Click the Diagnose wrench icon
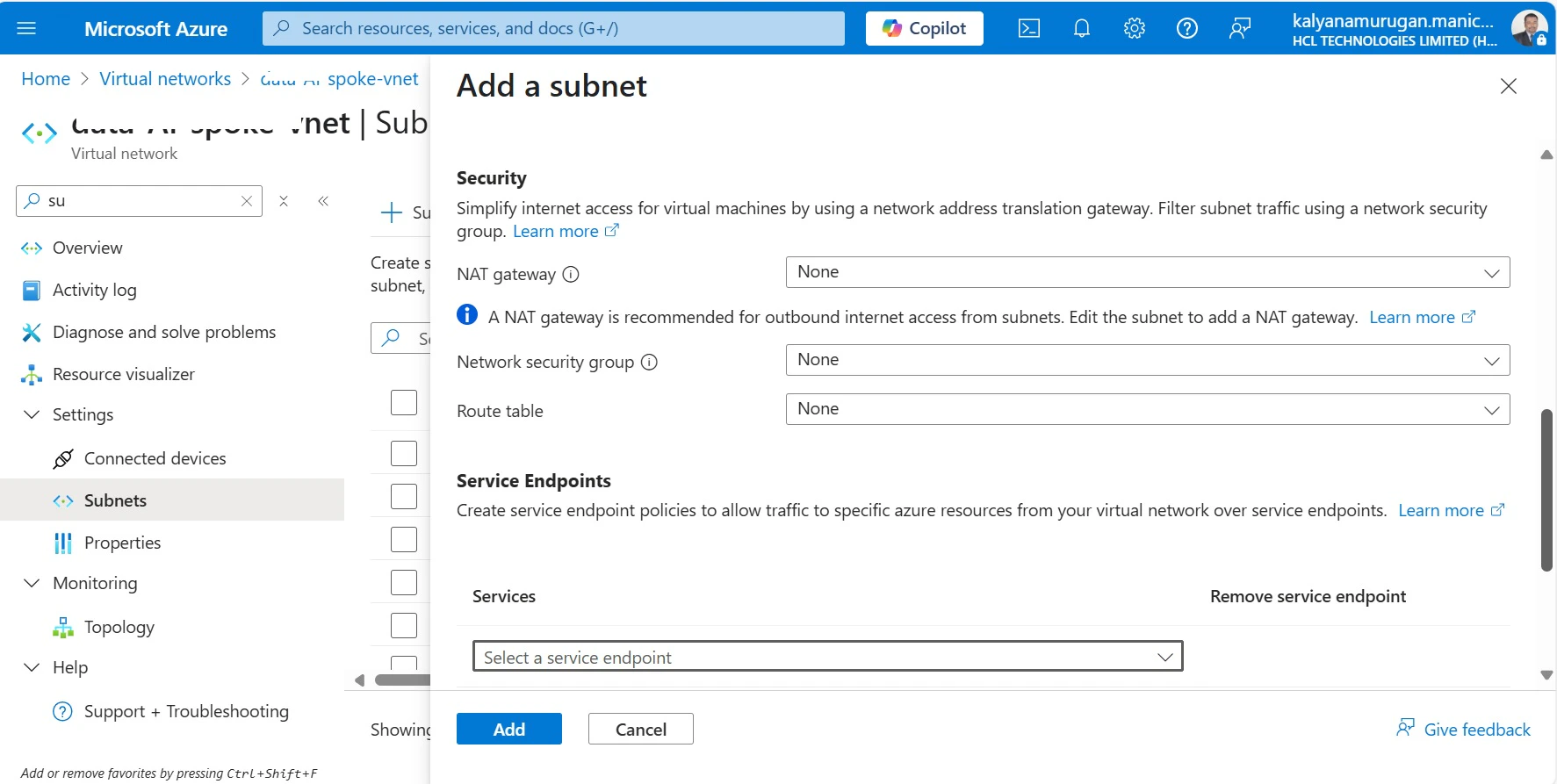The image size is (1557, 784). pos(32,333)
